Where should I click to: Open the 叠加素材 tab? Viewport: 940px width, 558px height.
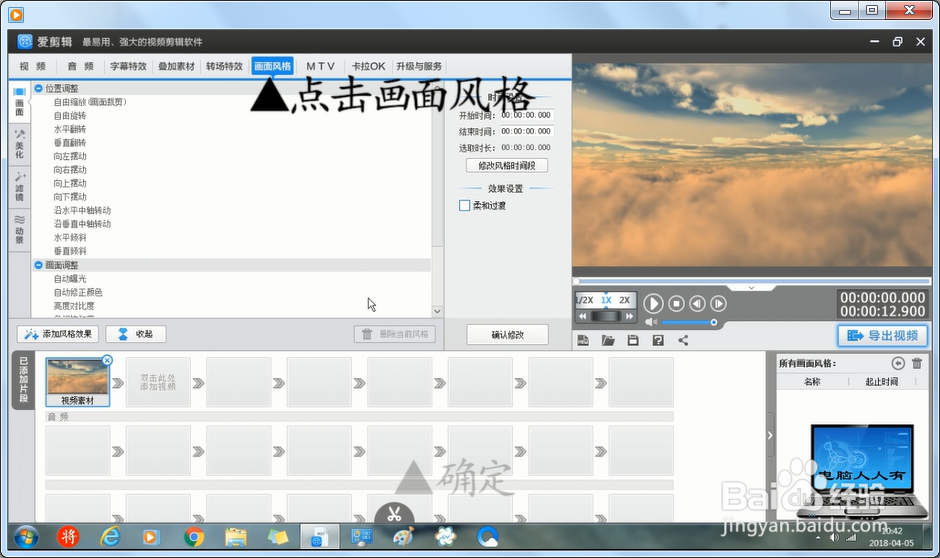[x=176, y=66]
